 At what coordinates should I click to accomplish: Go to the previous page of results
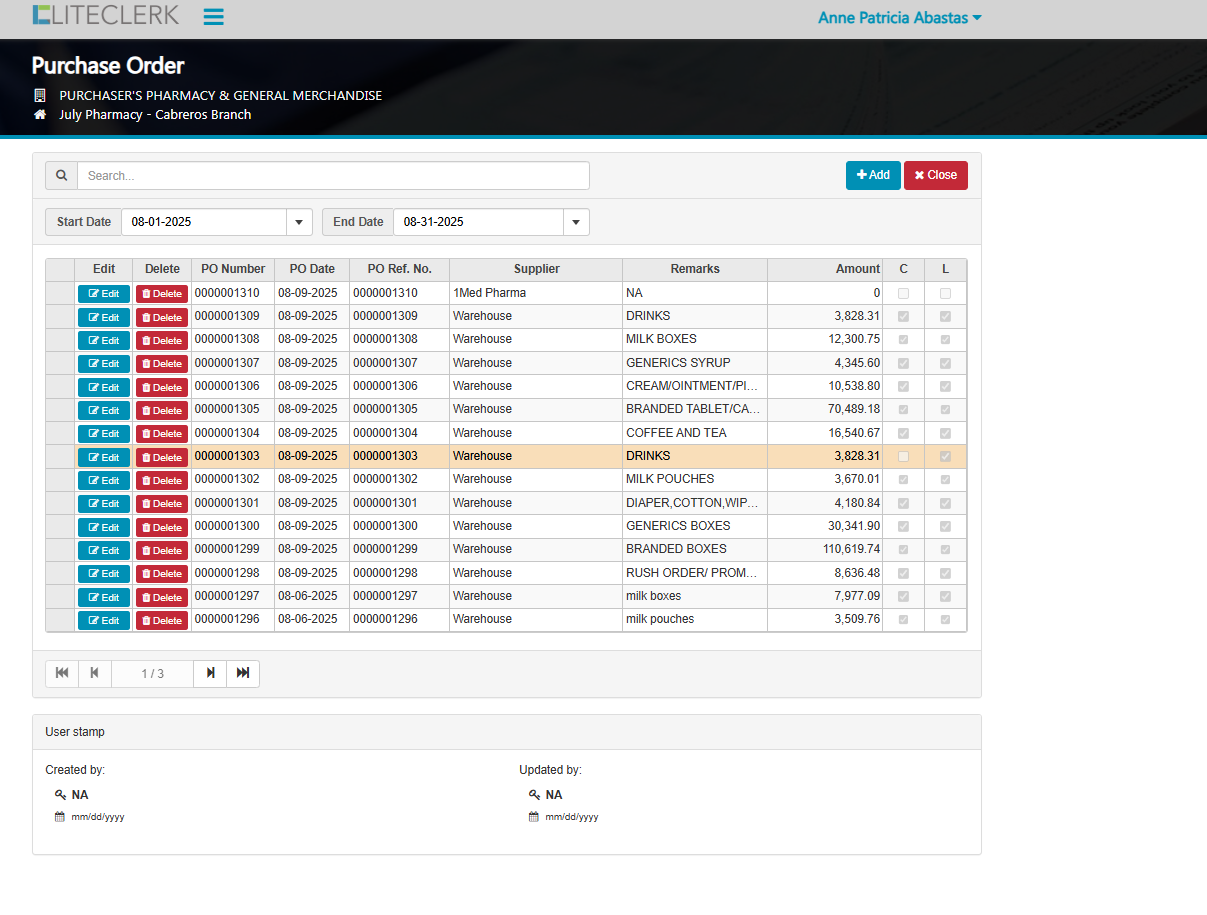95,673
